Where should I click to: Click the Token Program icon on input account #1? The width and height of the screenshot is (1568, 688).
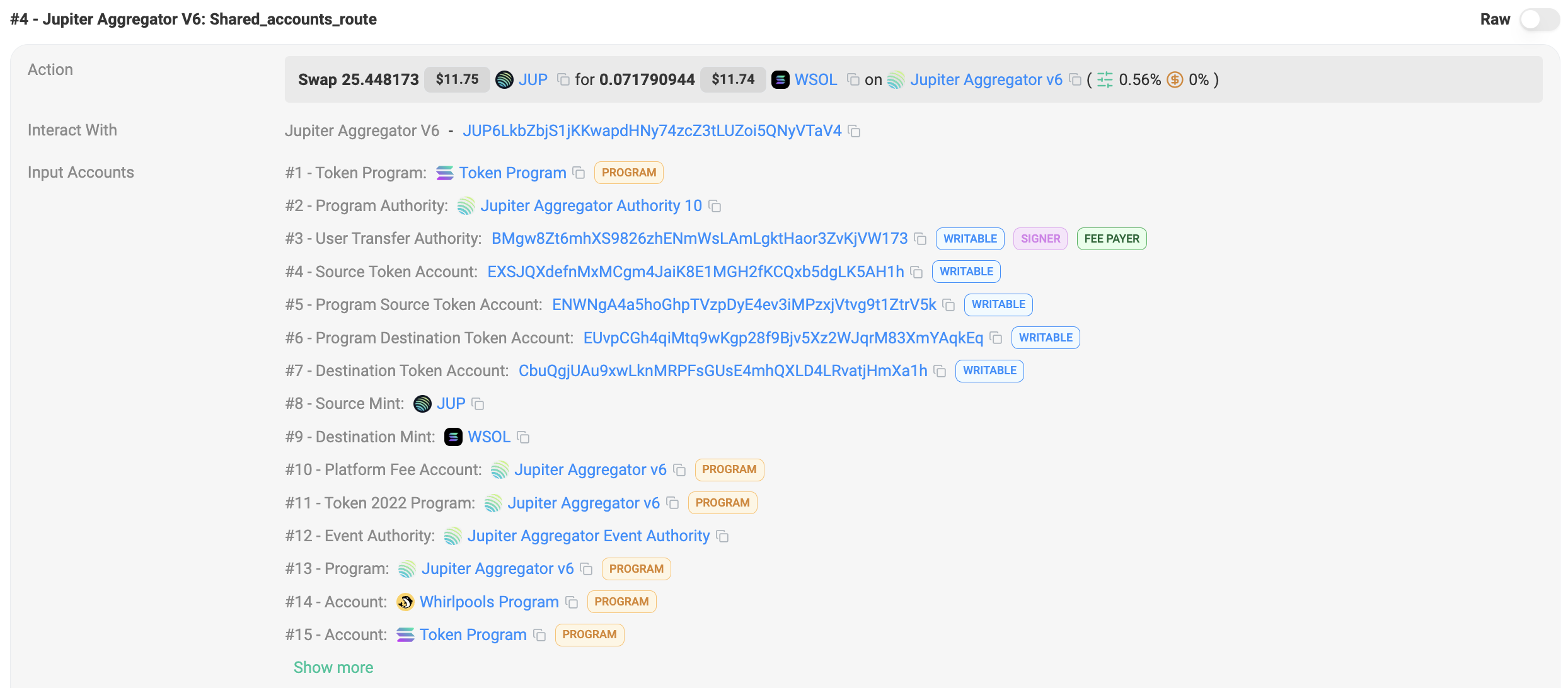click(x=445, y=173)
